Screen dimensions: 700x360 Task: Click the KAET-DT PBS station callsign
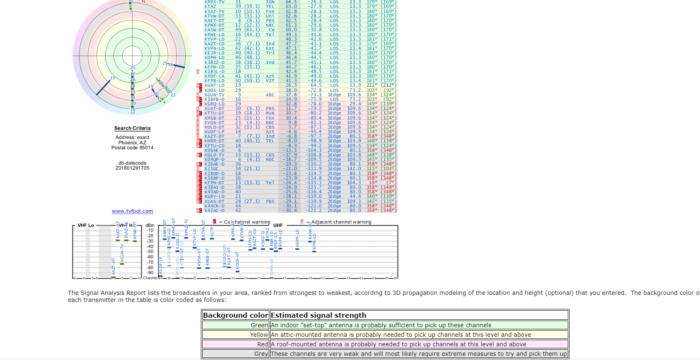[x=214, y=21]
